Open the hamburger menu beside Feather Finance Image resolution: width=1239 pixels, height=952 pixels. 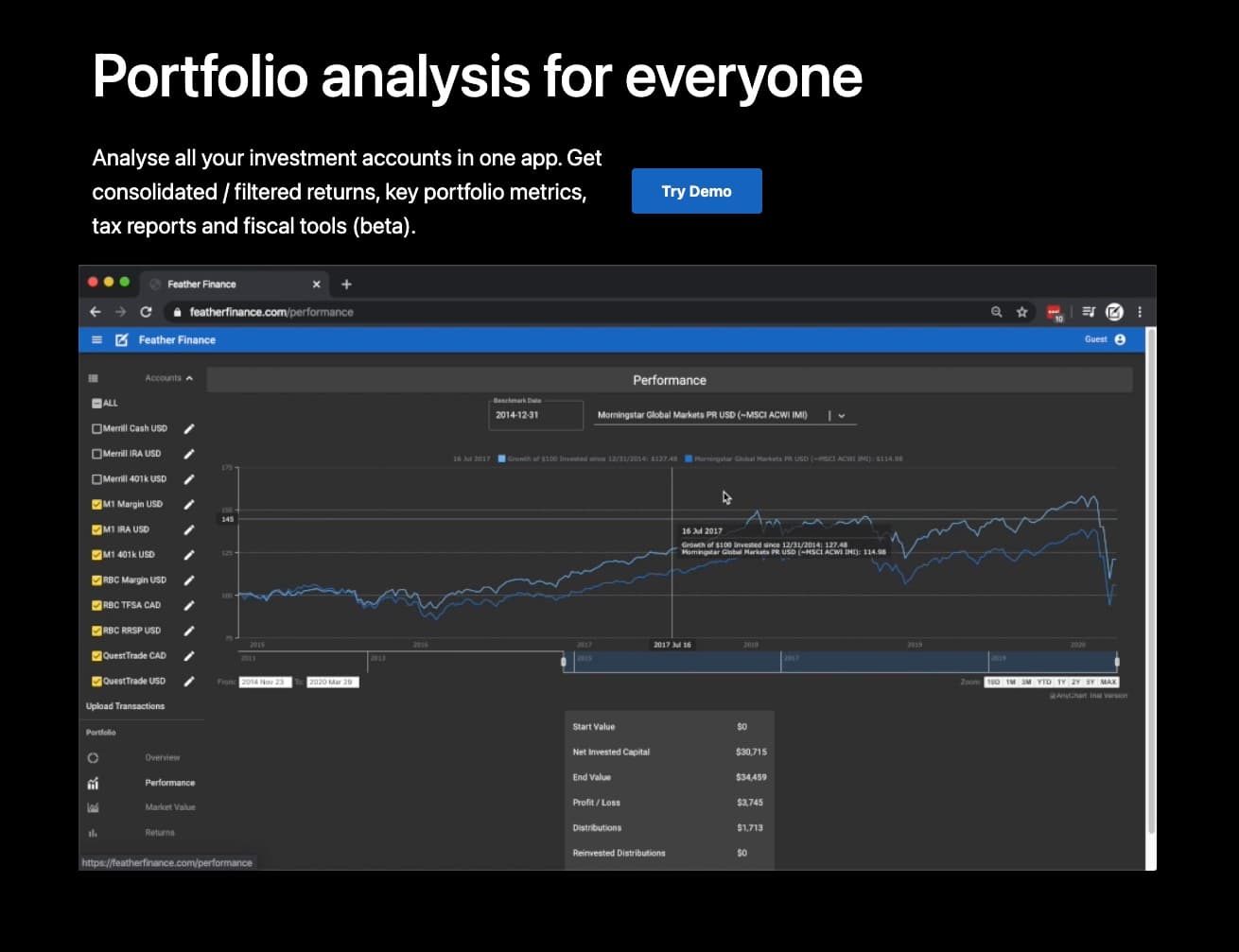coord(96,340)
